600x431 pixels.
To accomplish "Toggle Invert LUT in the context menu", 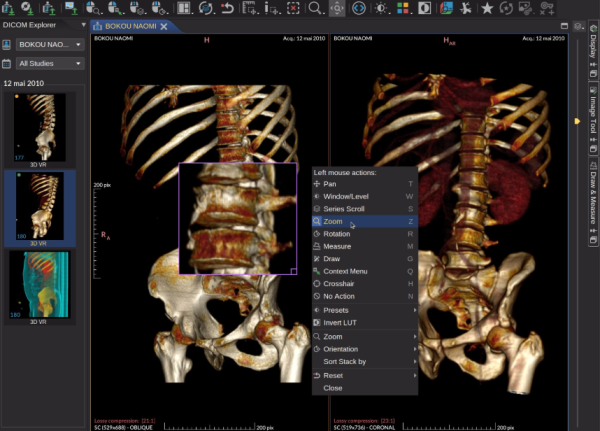I will coord(365,323).
